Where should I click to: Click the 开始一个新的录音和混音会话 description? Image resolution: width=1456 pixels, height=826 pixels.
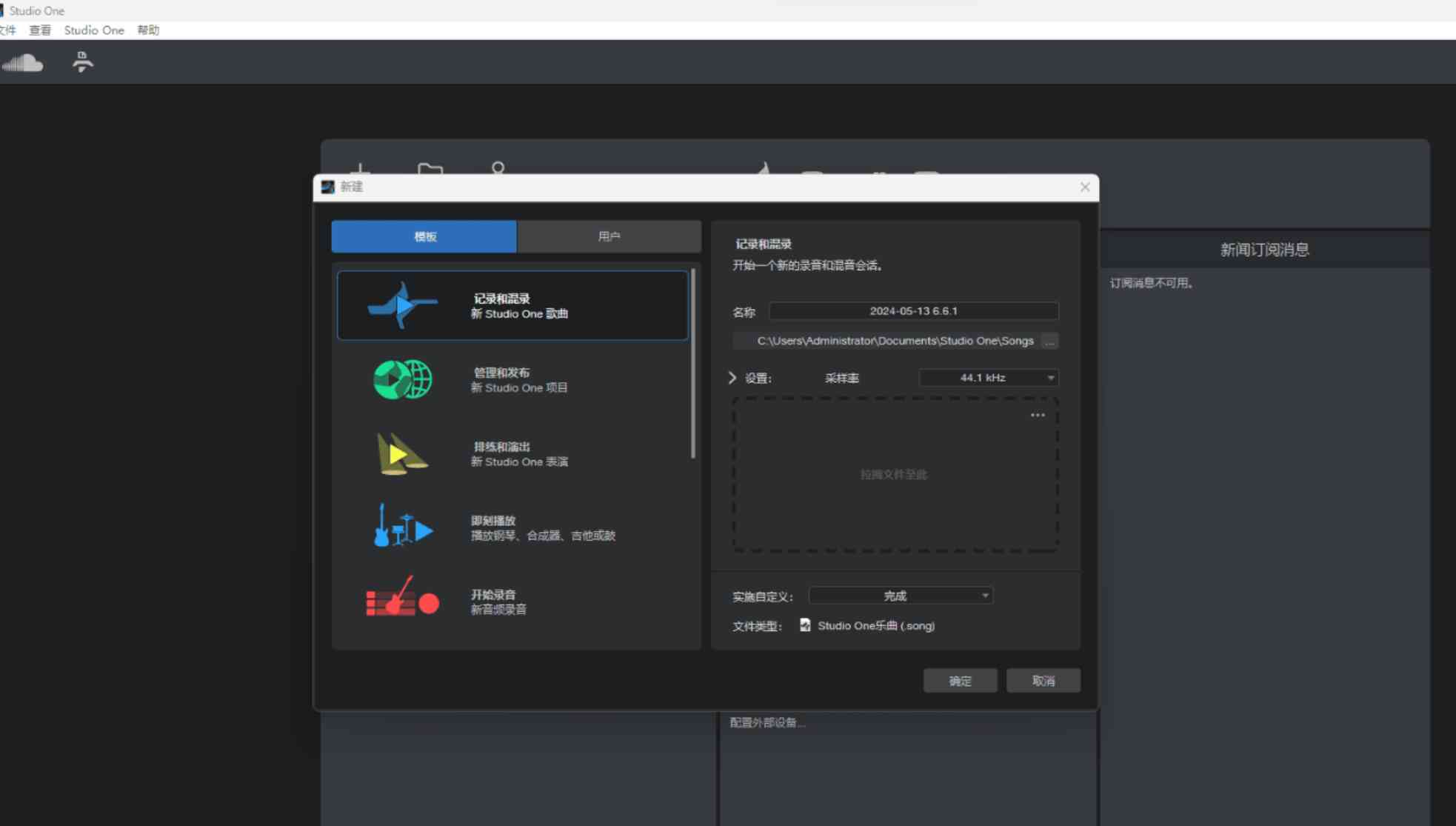807,265
